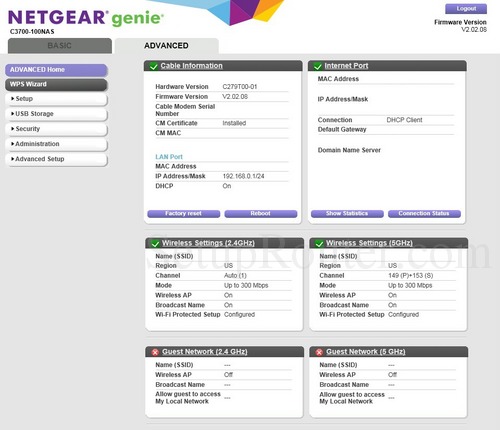This screenshot has width=500, height=430.
Task: Click the green check icon for Wireless Settings (5GHz)
Action: point(319,243)
